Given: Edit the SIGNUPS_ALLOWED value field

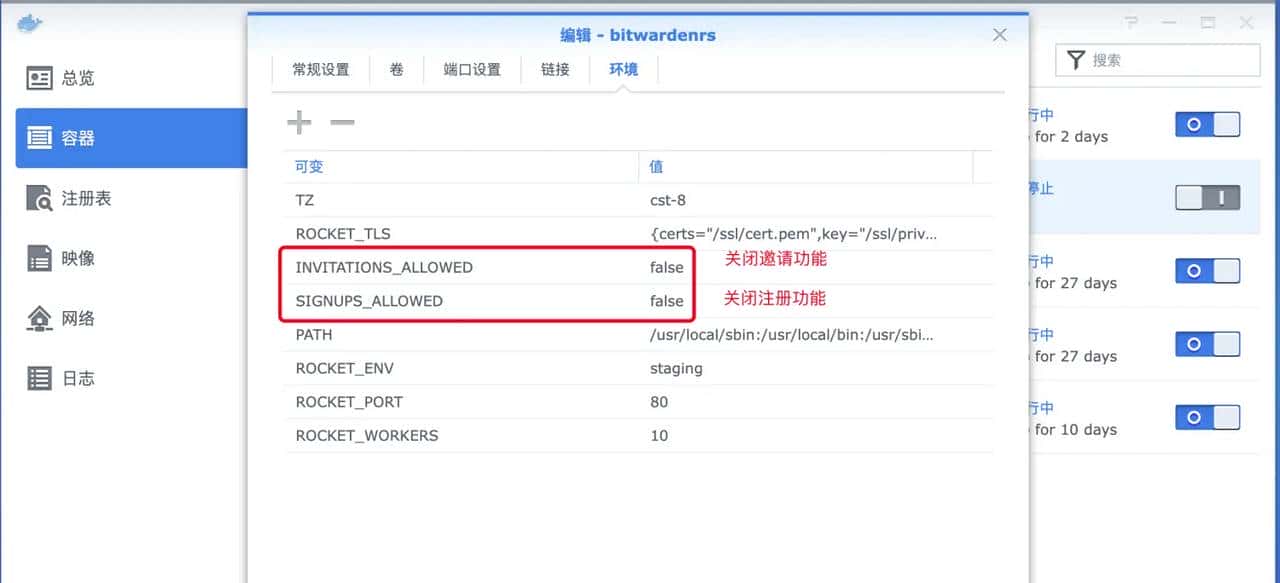Looking at the screenshot, I should (x=666, y=300).
